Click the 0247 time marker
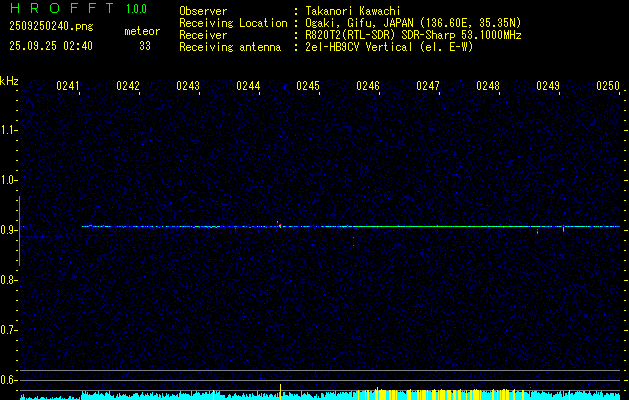This screenshot has width=629, height=400. pyautogui.click(x=428, y=86)
